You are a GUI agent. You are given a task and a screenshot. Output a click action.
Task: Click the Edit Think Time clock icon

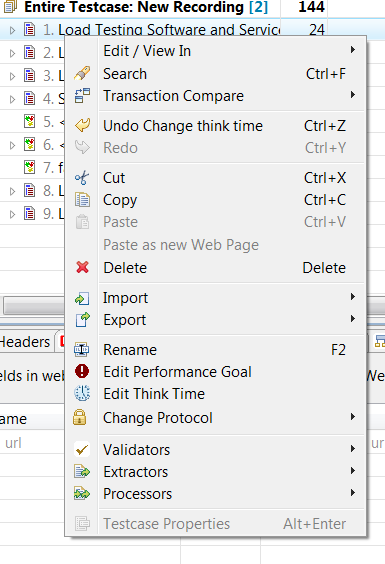coord(82,394)
